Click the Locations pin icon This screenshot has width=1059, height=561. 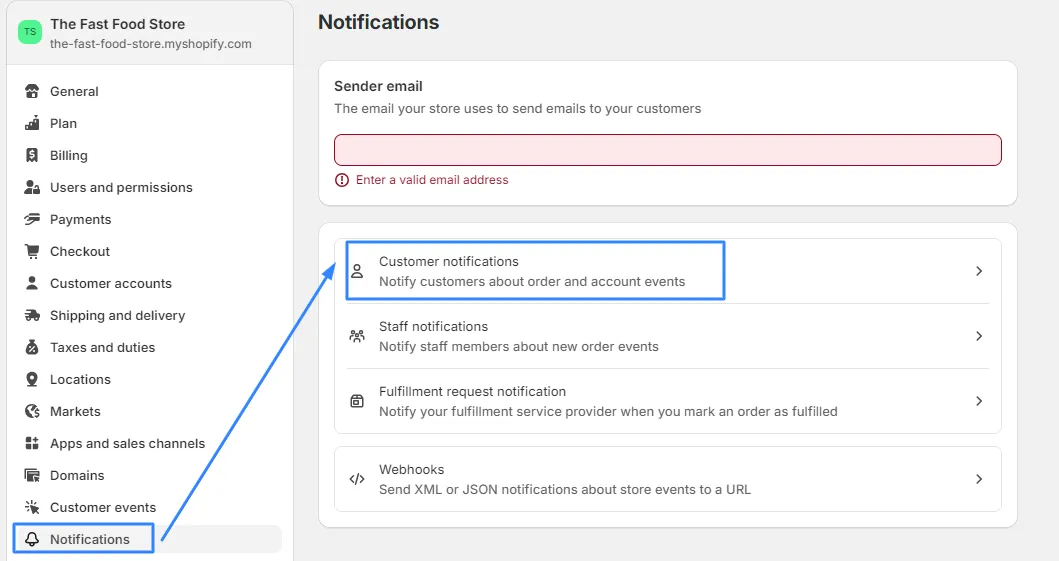click(32, 379)
